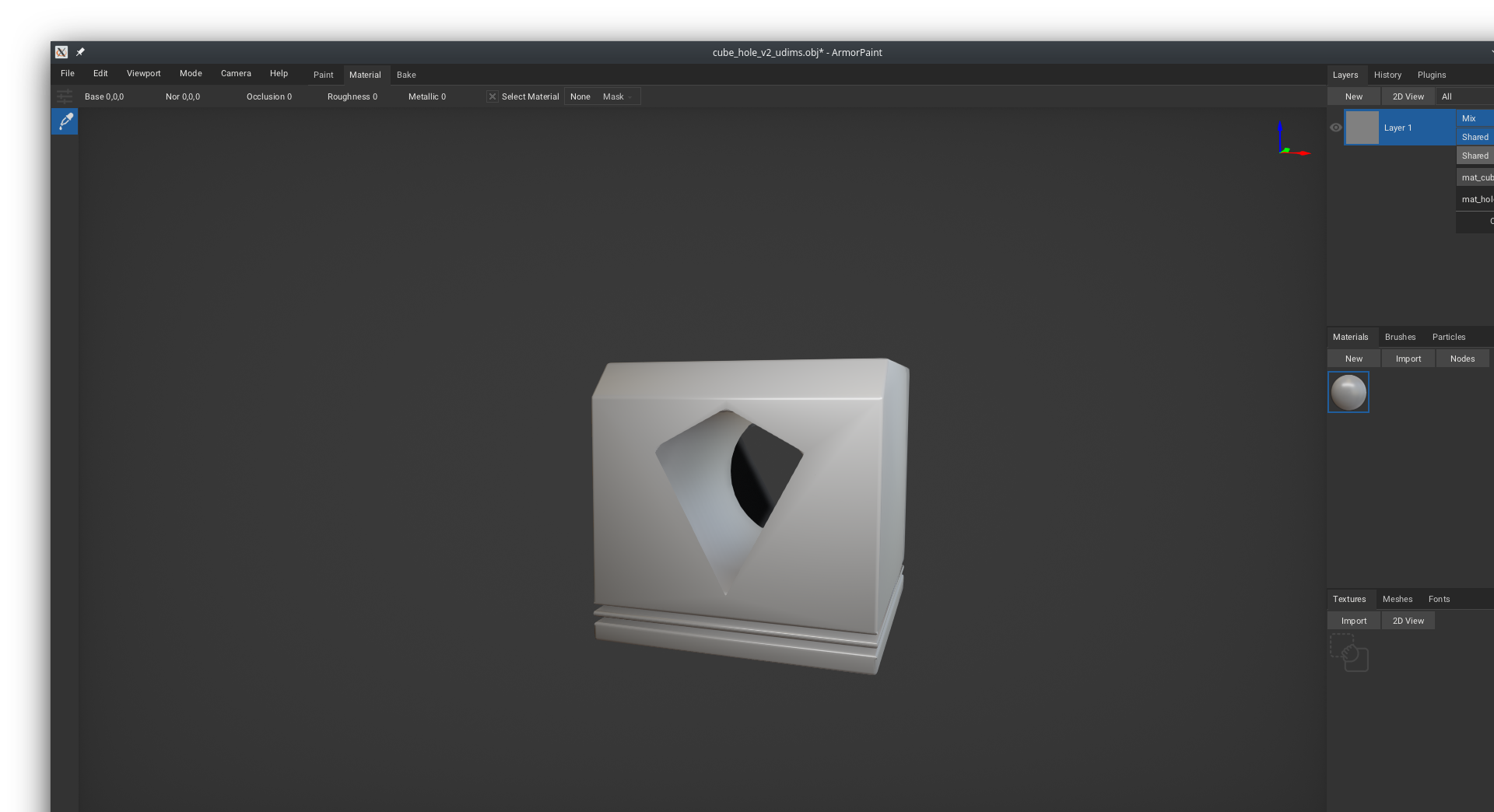
Task: Switch to the Bake tab
Action: (406, 75)
